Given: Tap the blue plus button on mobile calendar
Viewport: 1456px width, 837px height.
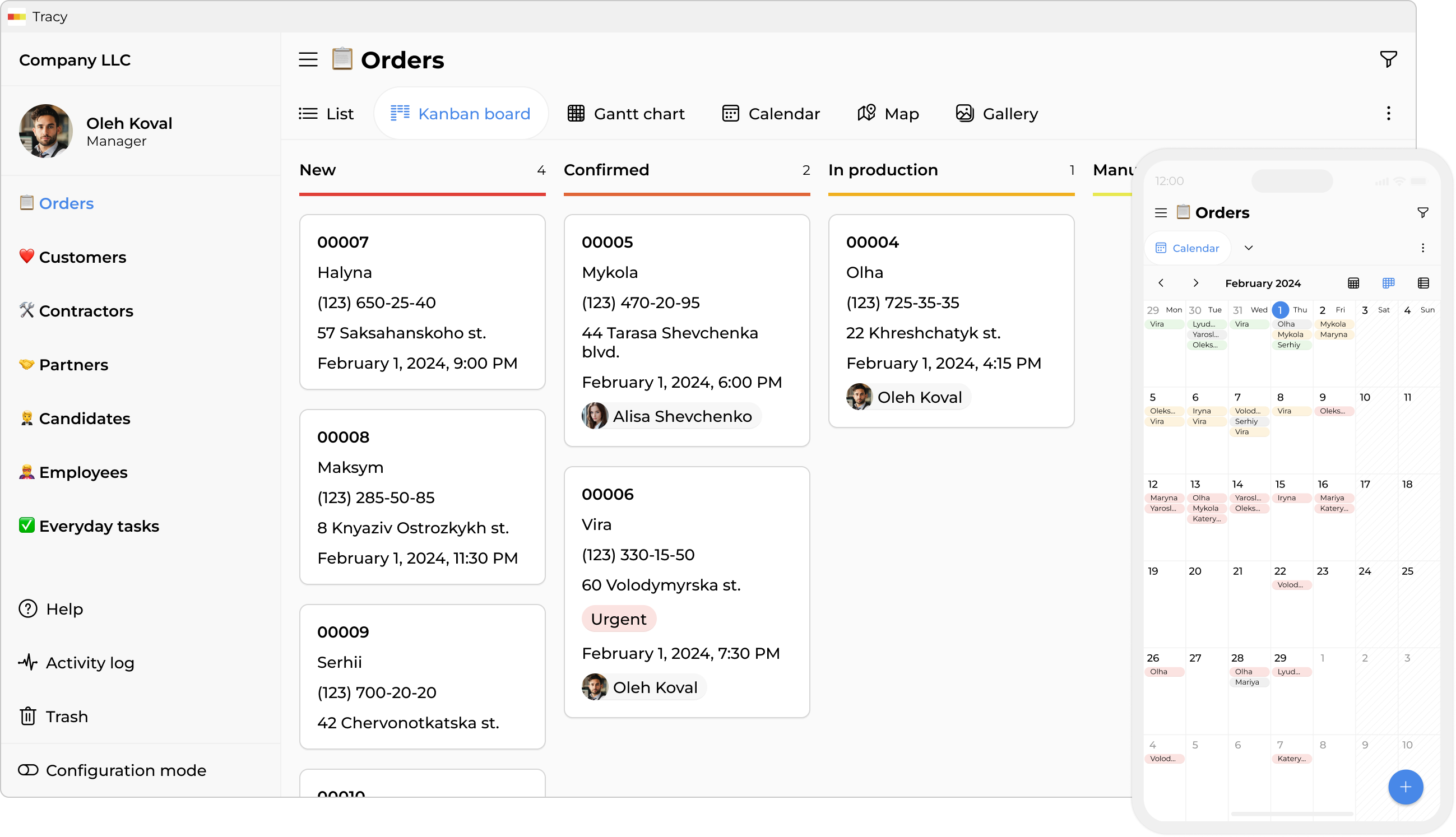Looking at the screenshot, I should [1406, 787].
